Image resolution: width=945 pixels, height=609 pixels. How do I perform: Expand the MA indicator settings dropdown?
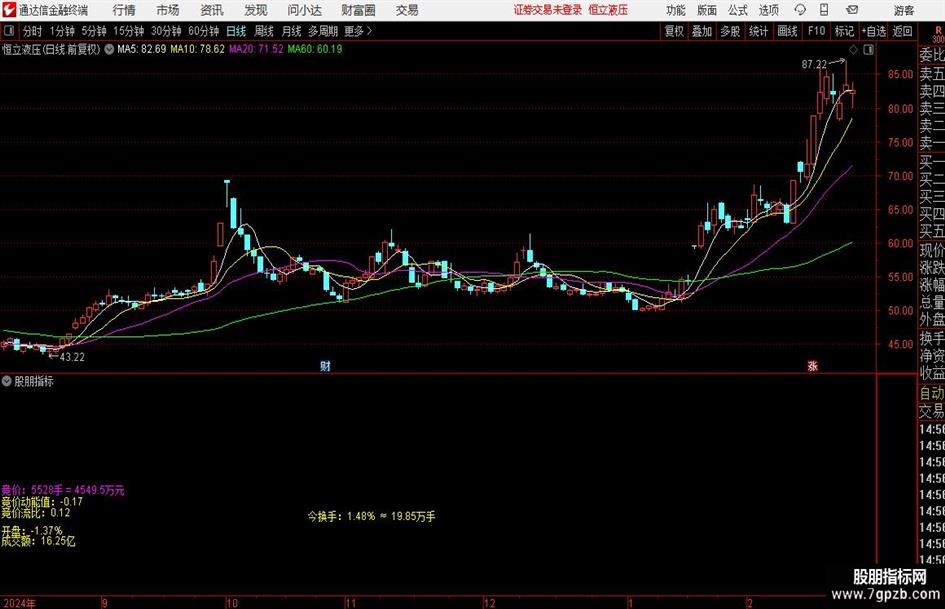click(x=109, y=49)
